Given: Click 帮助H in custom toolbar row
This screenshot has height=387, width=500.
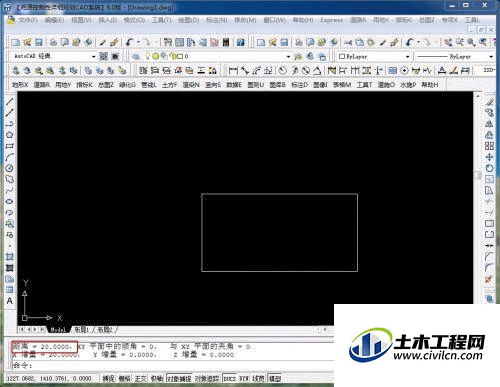Looking at the screenshot, I should [x=430, y=85].
